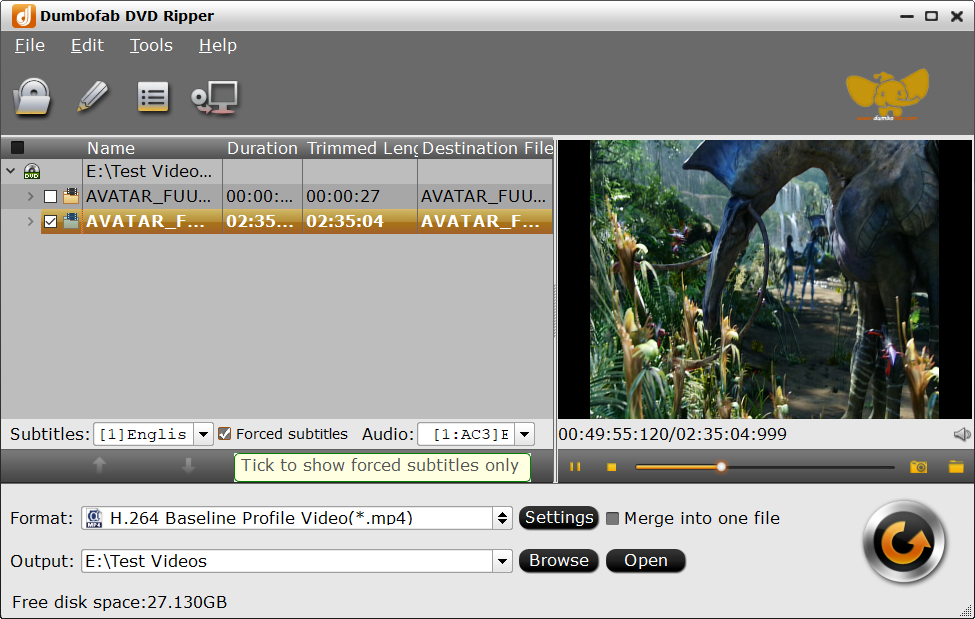Open the task list icon in toolbar
Screen dimensions: 975x619
click(153, 97)
